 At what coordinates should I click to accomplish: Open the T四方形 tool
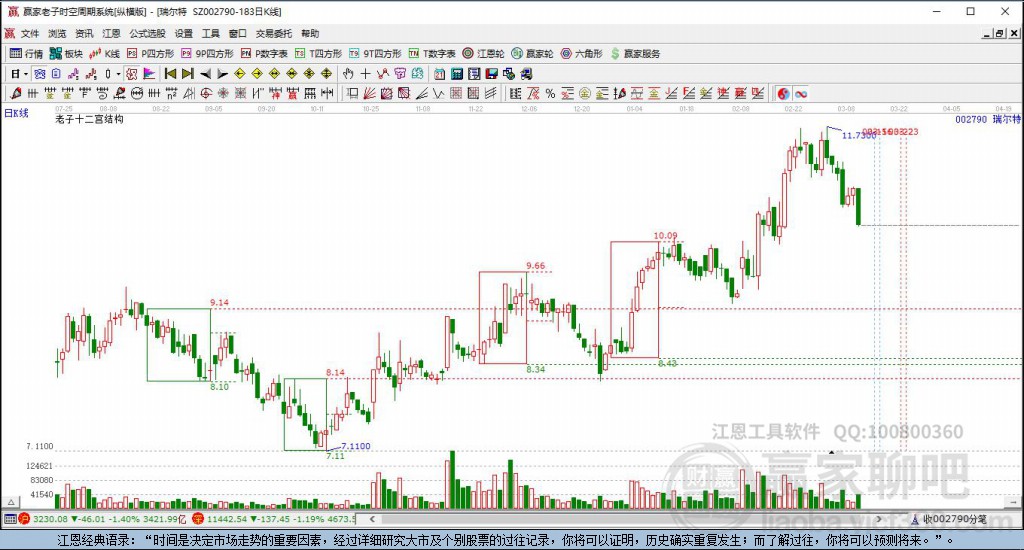click(x=318, y=54)
